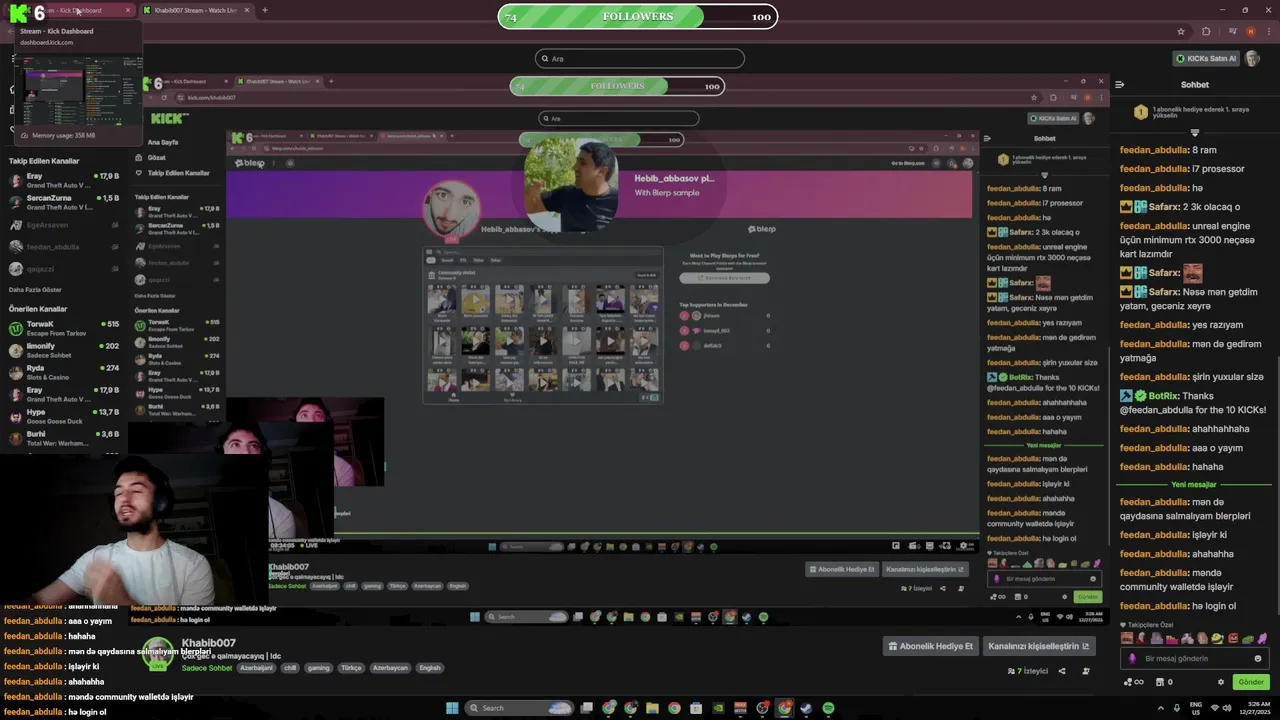Select the gaming tag
The image size is (1280, 720).
[318, 668]
